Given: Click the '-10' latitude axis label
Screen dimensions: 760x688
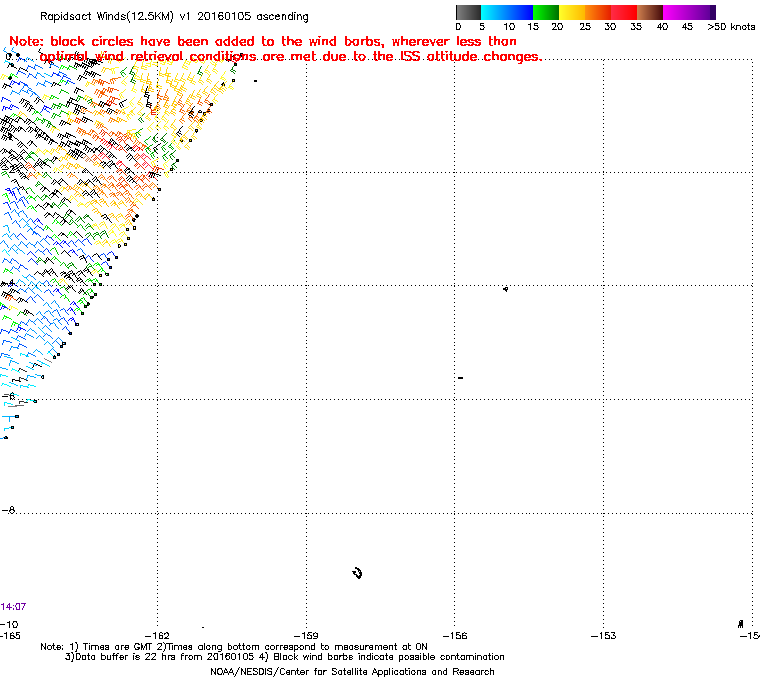Looking at the screenshot, I should (9, 624).
